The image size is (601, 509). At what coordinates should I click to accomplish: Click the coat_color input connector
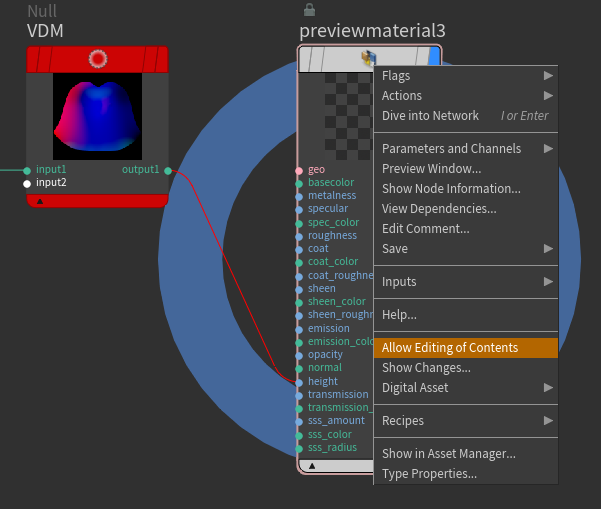pos(299,263)
